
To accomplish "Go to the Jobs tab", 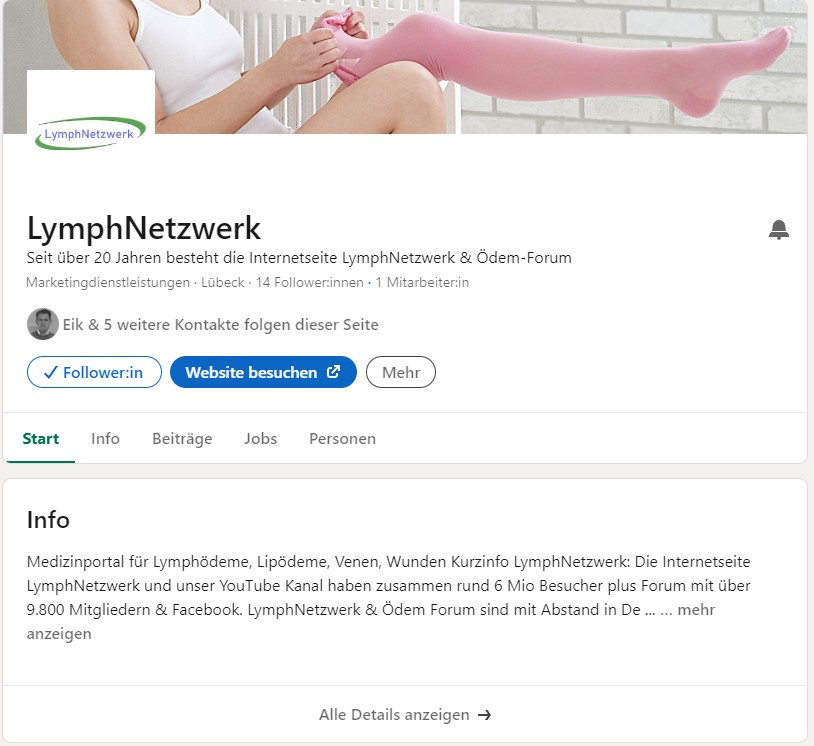I will tap(261, 439).
